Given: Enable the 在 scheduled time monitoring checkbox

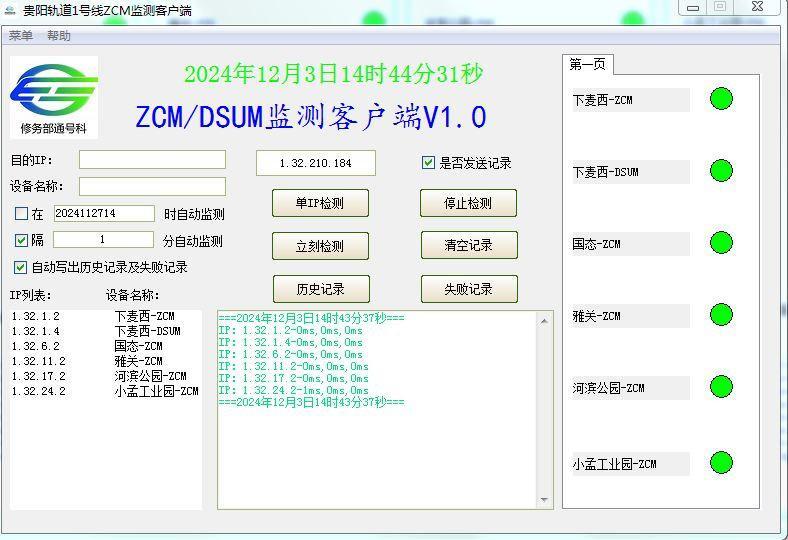Looking at the screenshot, I should point(22,214).
